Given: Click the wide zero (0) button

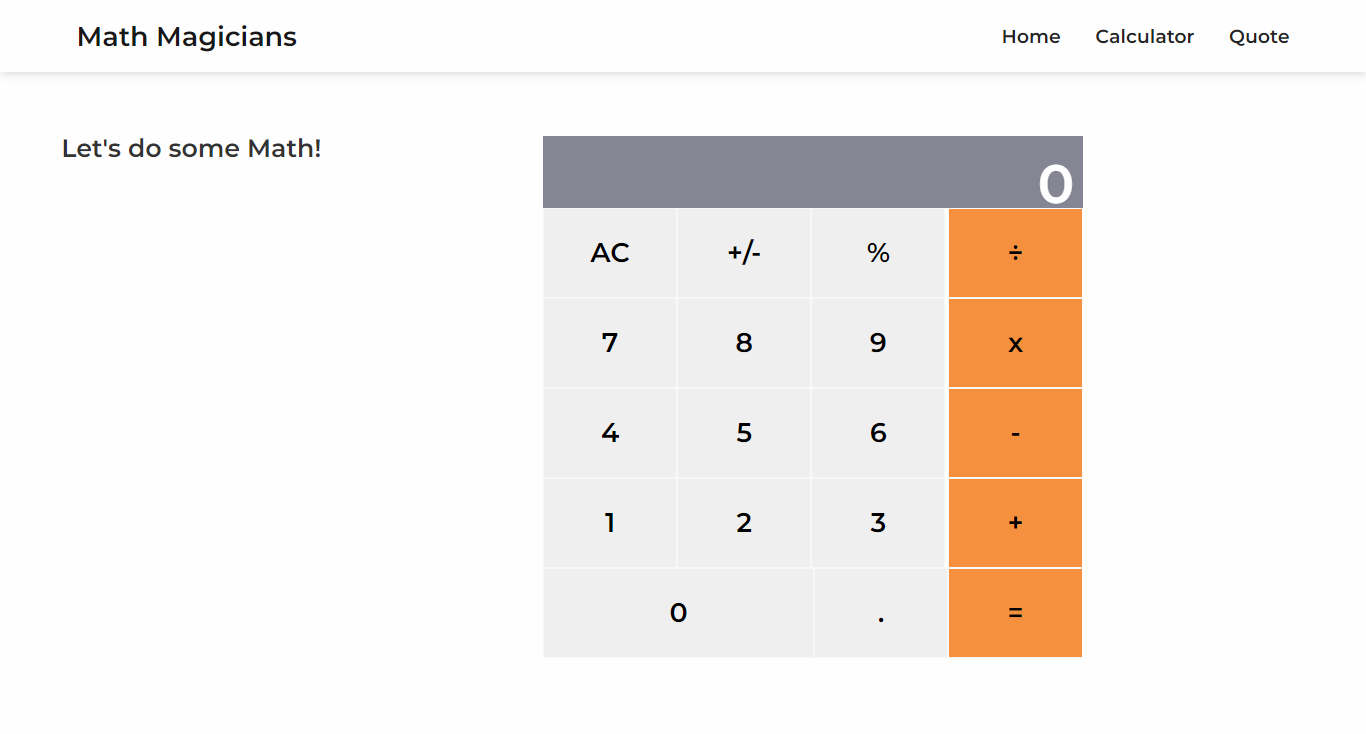Looking at the screenshot, I should 678,613.
